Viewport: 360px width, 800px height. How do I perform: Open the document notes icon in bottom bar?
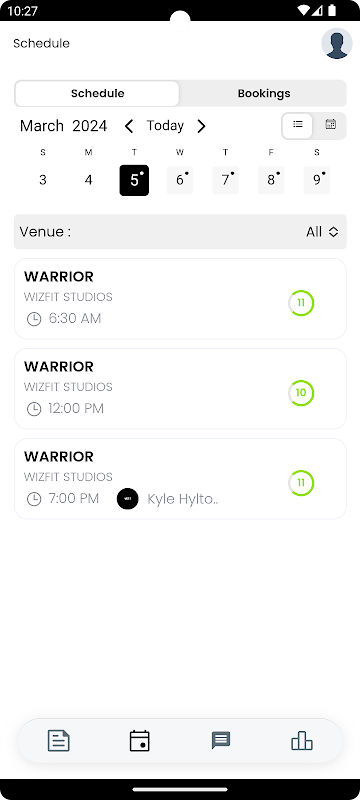point(59,741)
